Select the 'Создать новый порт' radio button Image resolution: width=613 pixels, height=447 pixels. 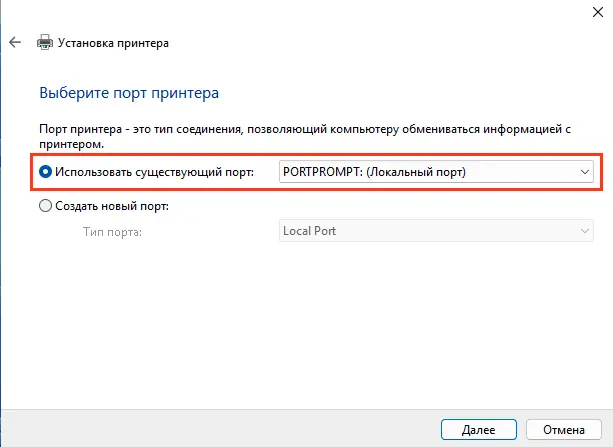pos(45,206)
